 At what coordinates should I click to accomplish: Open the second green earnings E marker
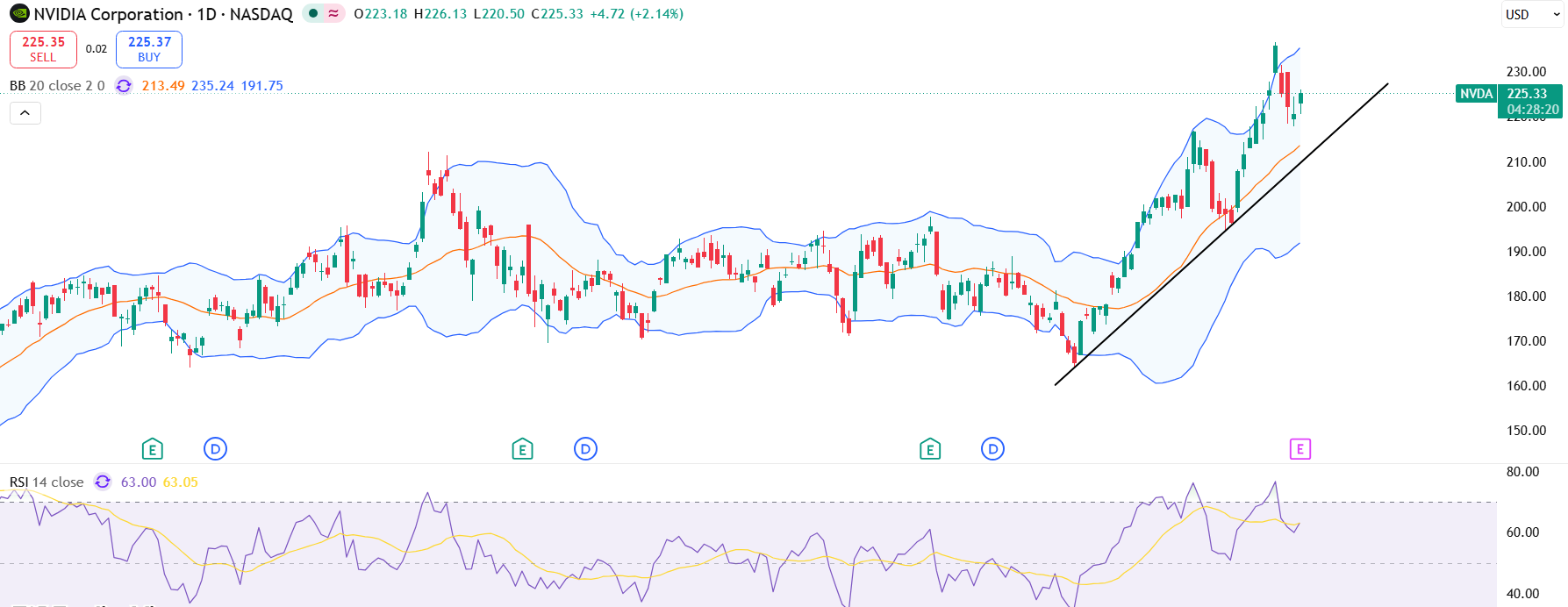[522, 449]
